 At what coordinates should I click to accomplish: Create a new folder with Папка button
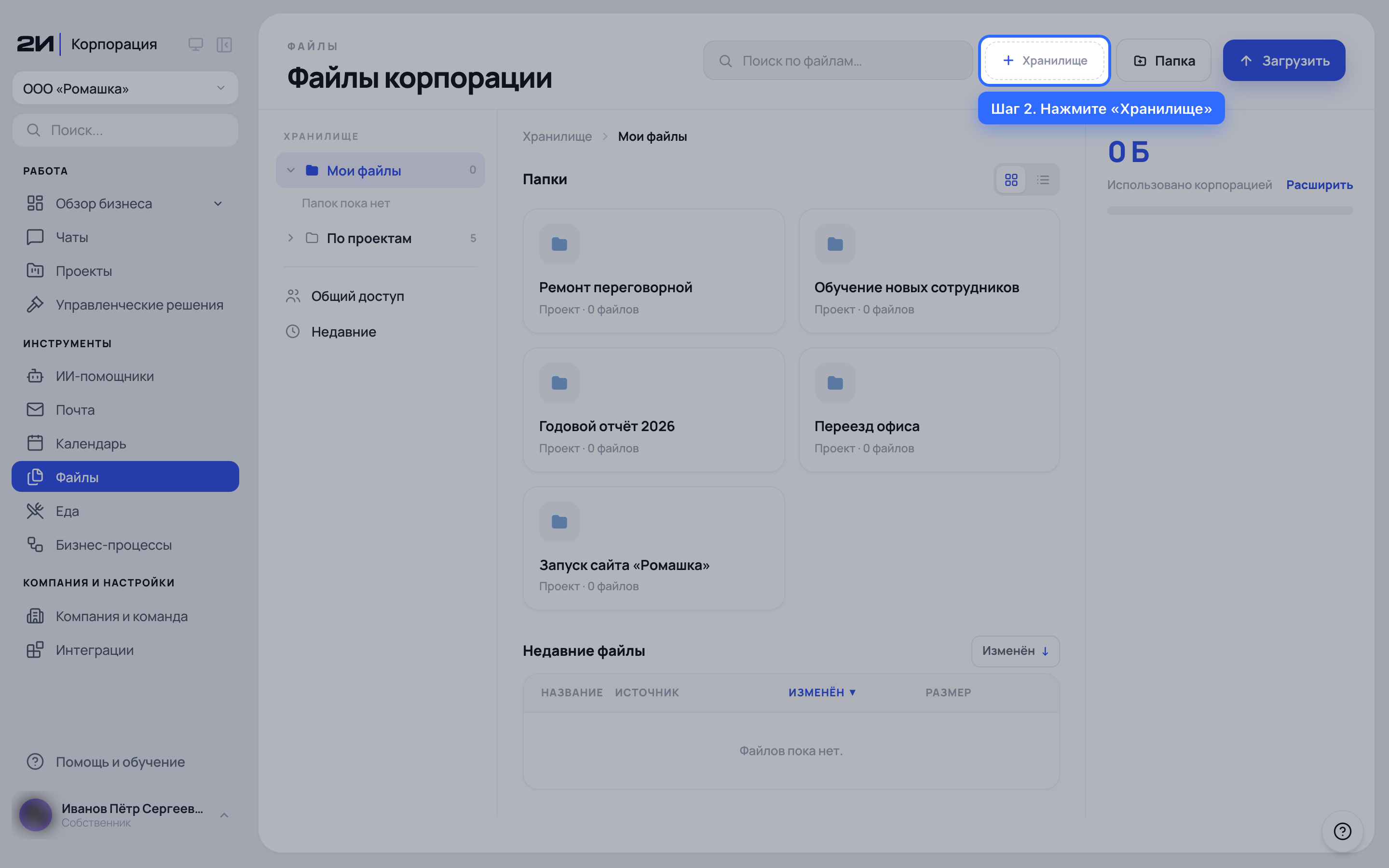(x=1163, y=60)
